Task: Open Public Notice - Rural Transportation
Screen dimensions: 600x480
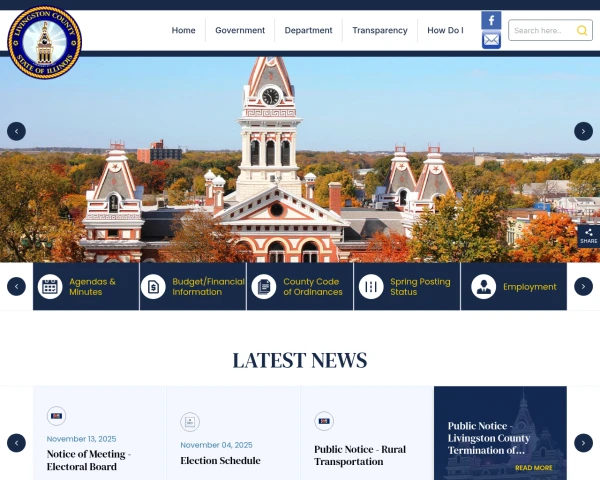Action: tap(360, 455)
